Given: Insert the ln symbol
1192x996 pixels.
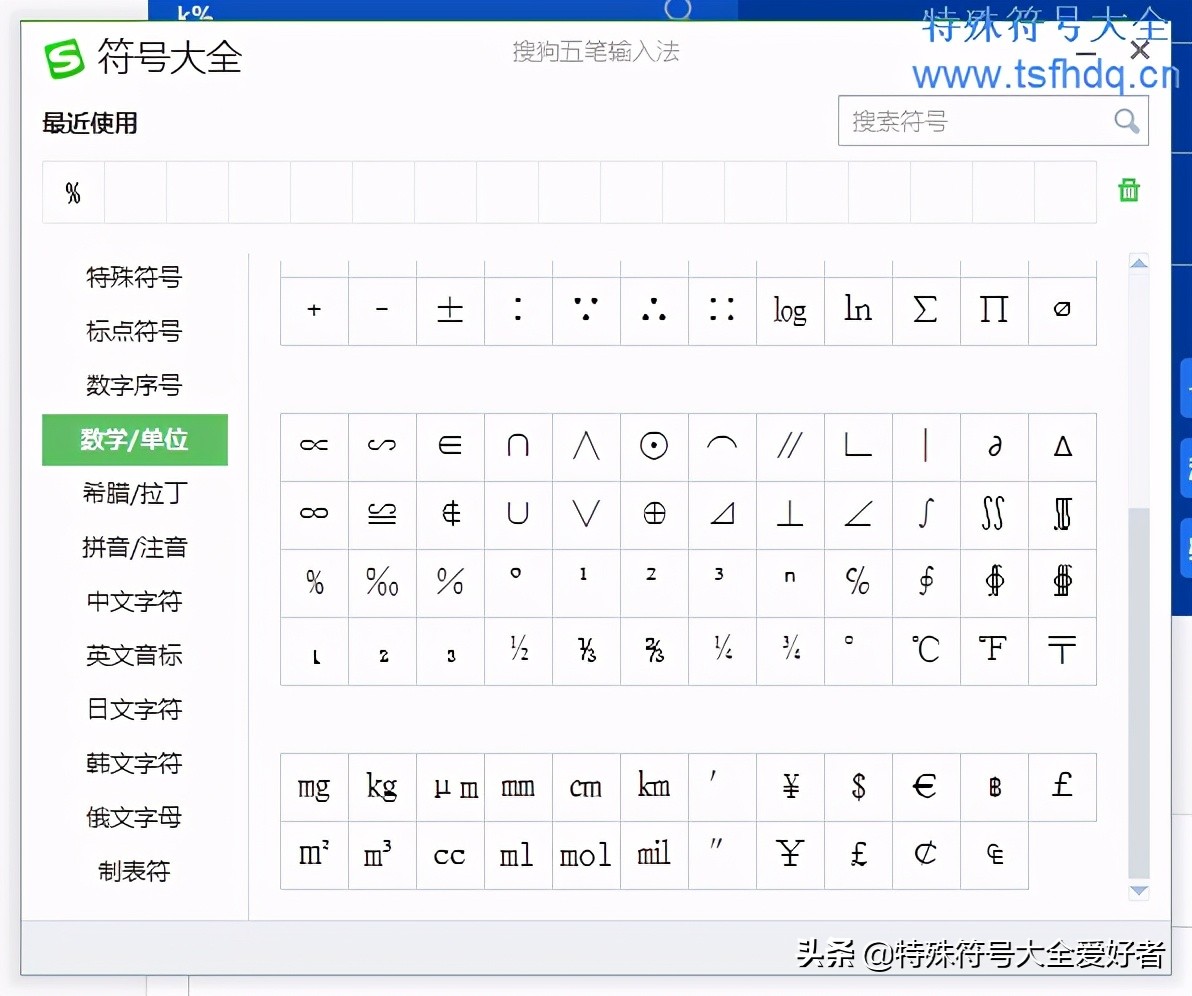Looking at the screenshot, I should point(858,310).
